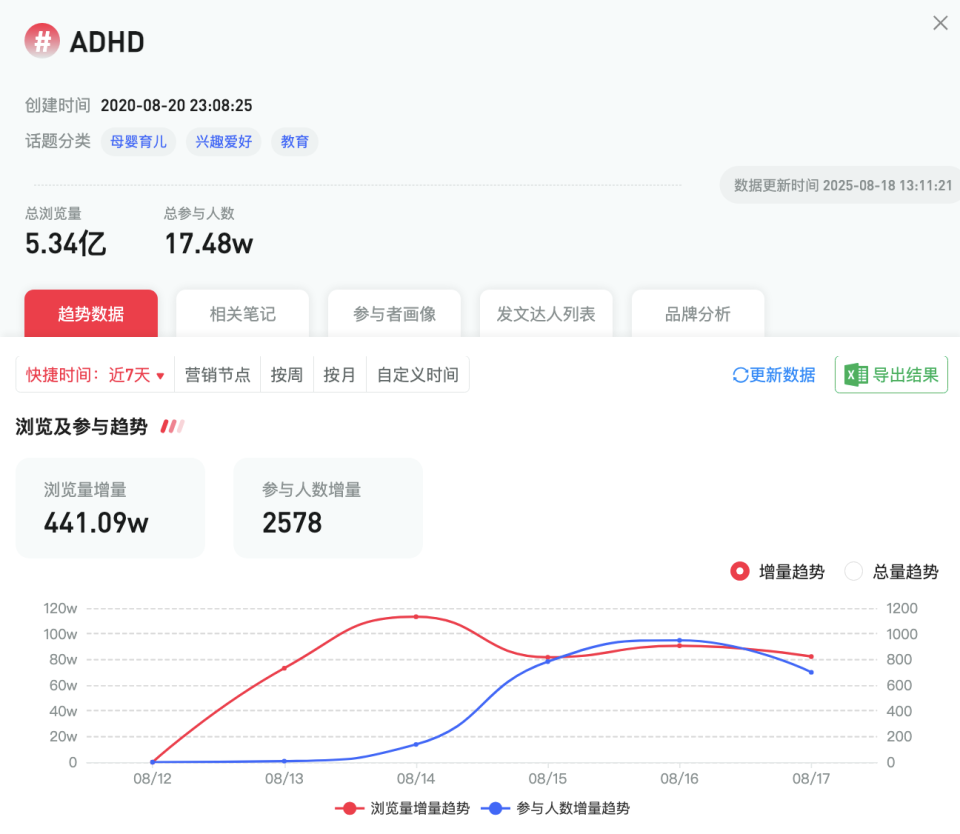Screen dimensions: 960x834
Task: Click the 营销节点 filter option
Action: tap(217, 374)
